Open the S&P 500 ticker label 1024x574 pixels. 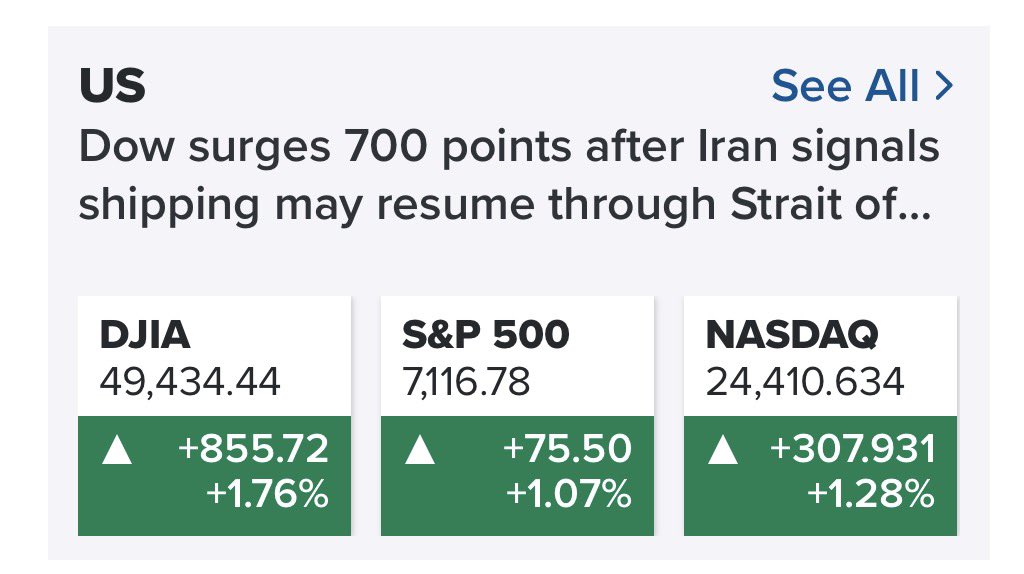tap(486, 335)
